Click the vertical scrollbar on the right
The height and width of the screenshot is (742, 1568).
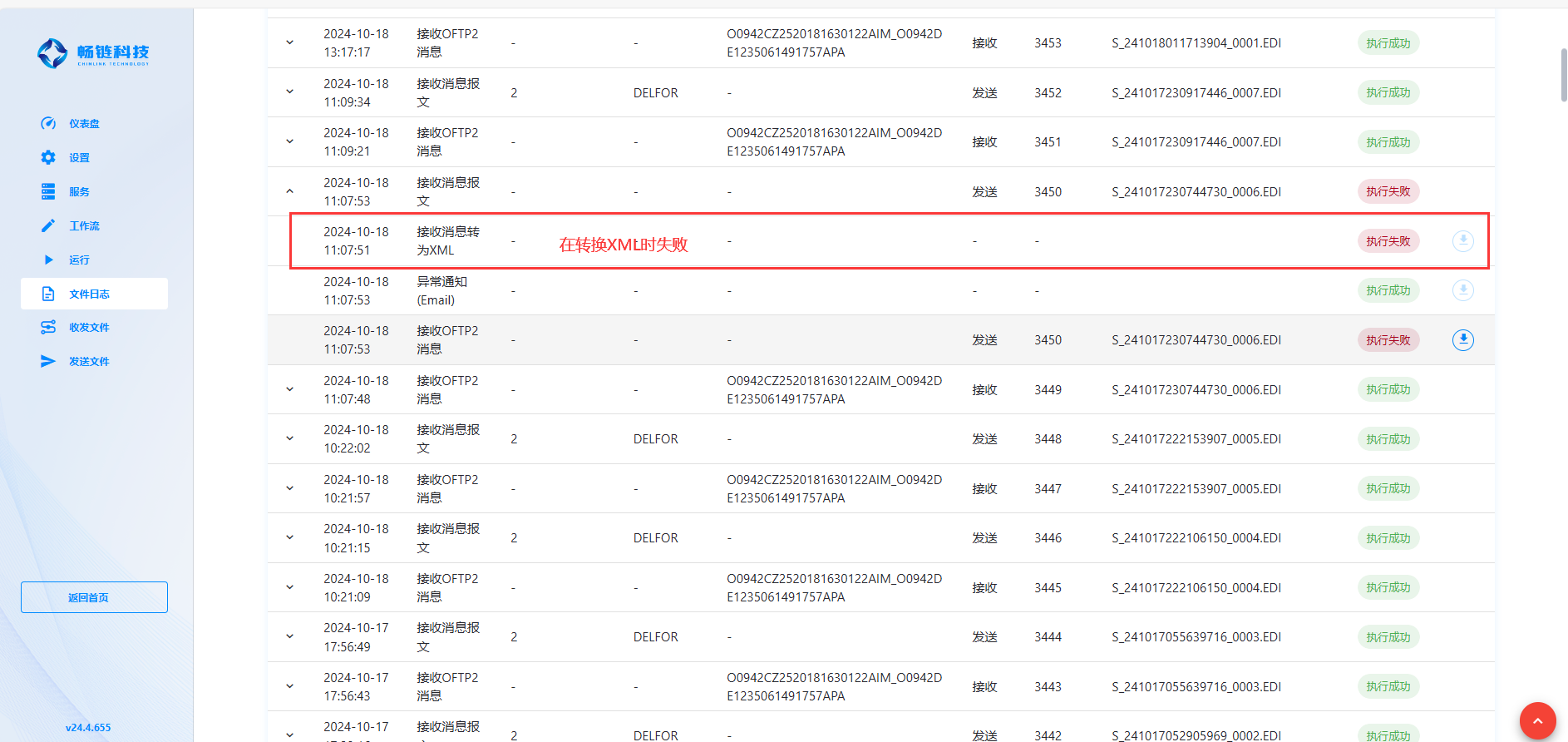(1563, 75)
